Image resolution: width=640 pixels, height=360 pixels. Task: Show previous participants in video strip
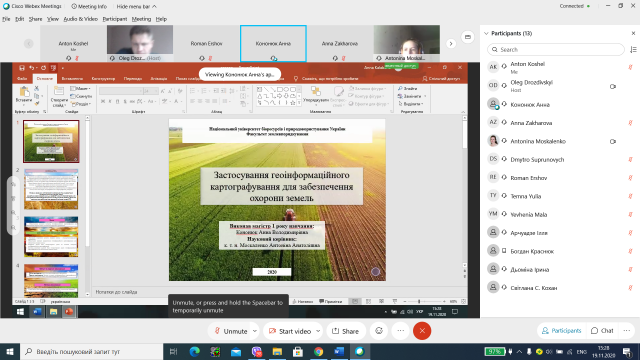coord(29,44)
